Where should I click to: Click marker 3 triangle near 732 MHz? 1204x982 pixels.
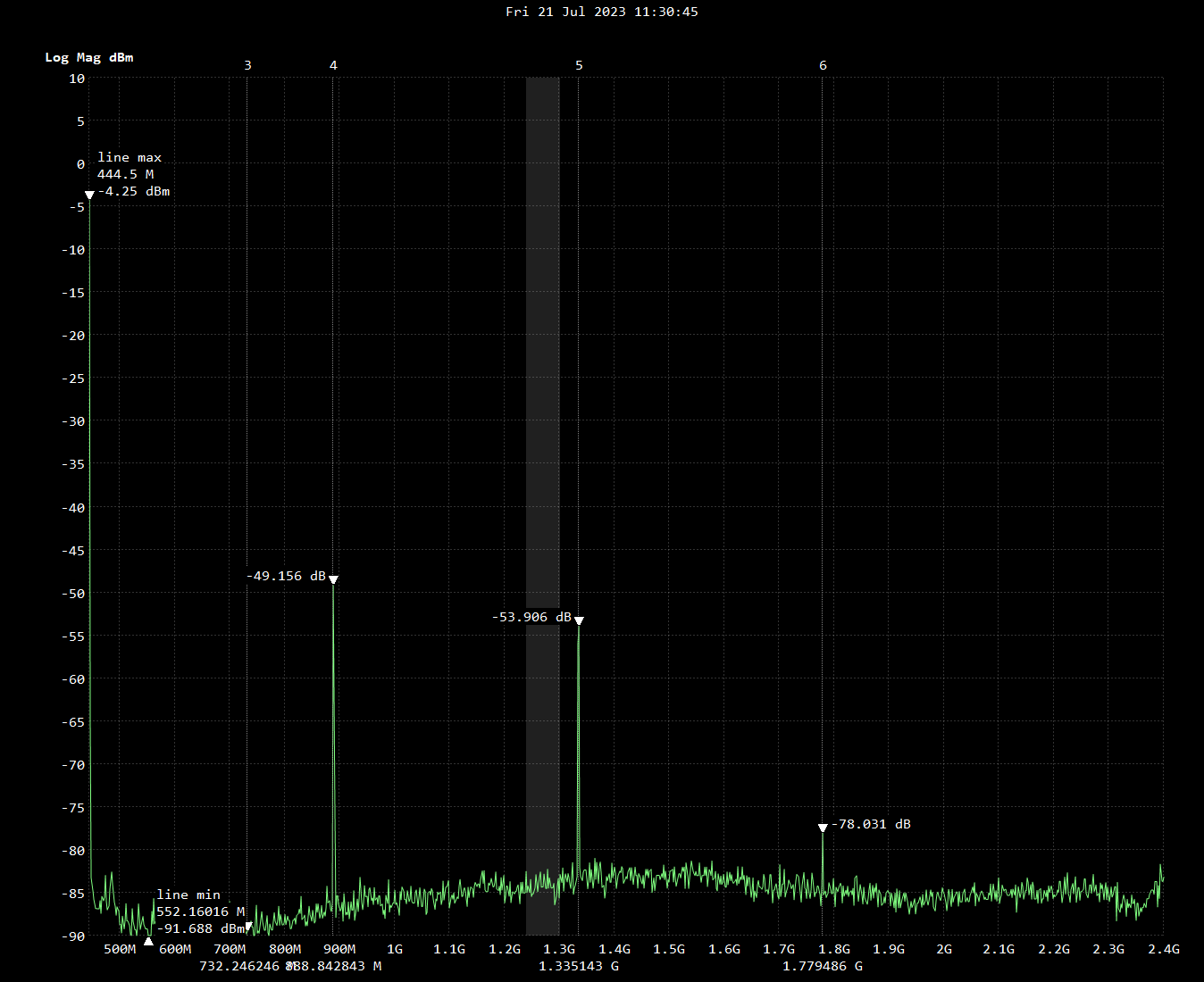(248, 927)
